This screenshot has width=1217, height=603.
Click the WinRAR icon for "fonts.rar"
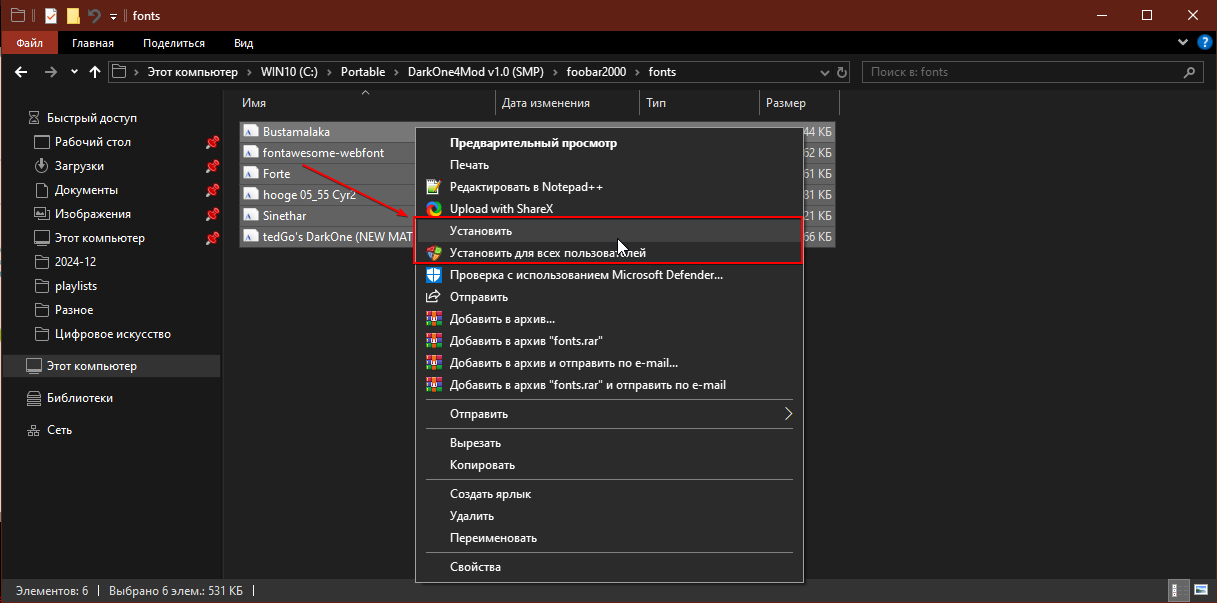[433, 341]
